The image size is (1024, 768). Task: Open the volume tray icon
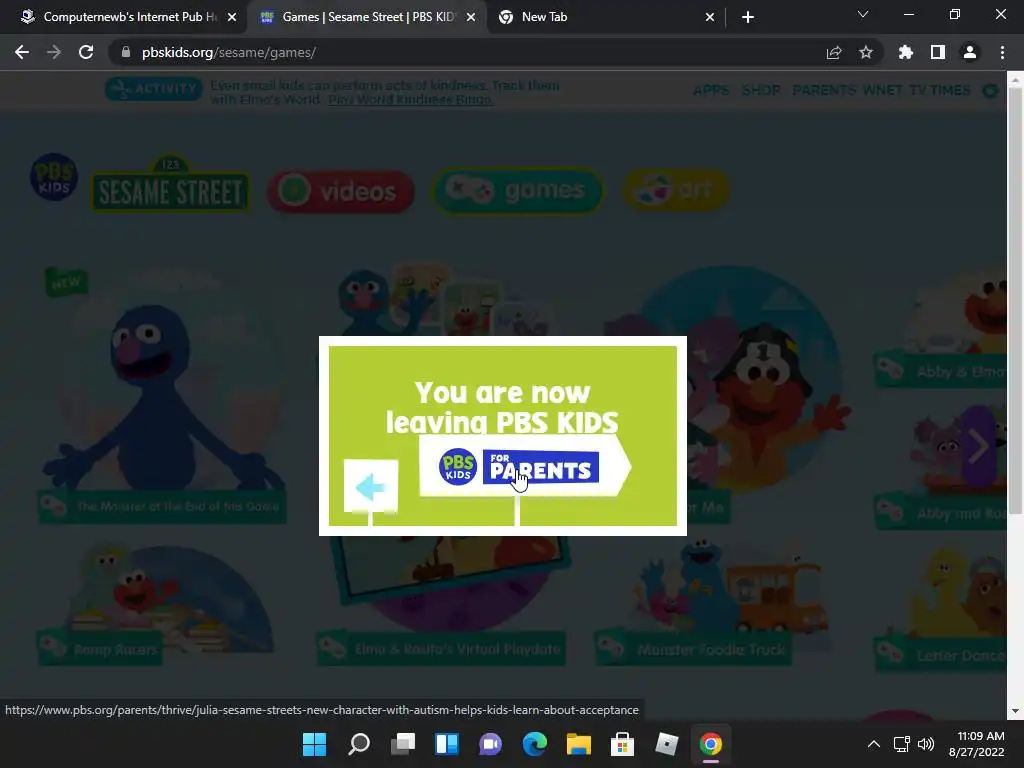tap(926, 744)
